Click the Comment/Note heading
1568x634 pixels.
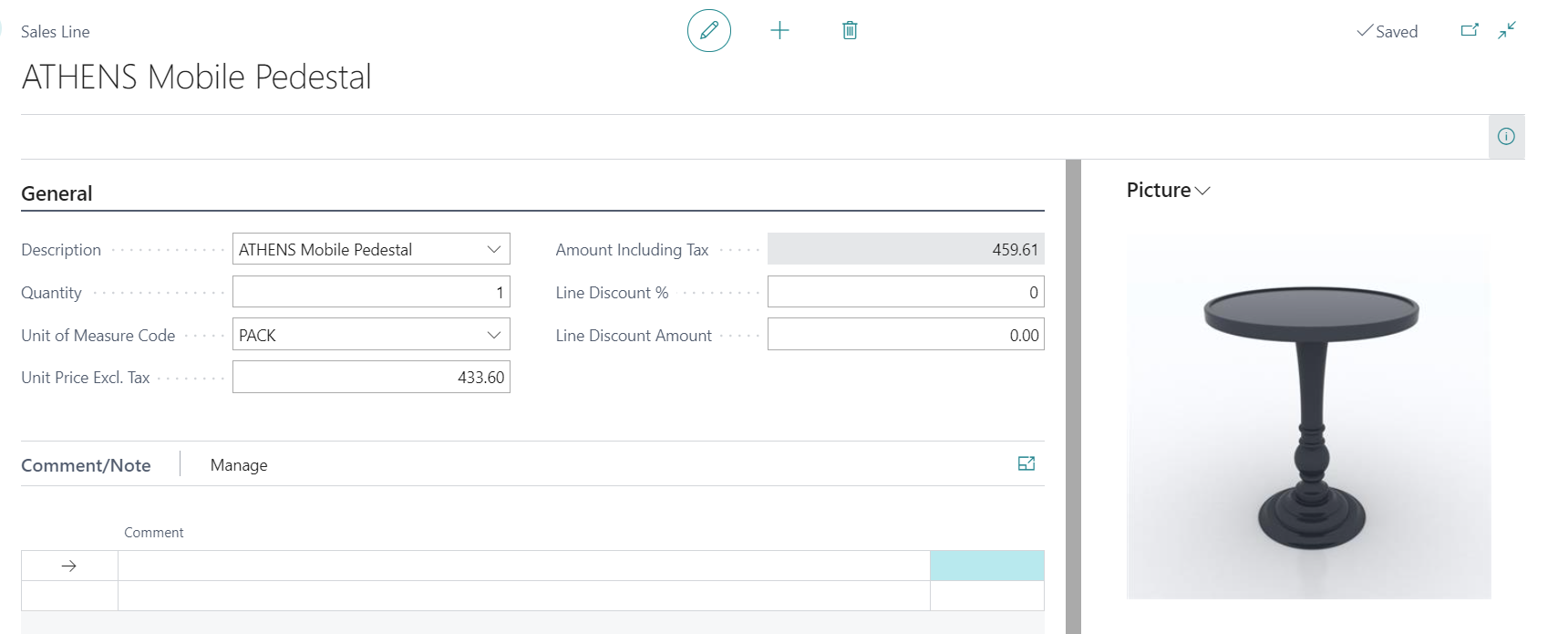pos(86,465)
